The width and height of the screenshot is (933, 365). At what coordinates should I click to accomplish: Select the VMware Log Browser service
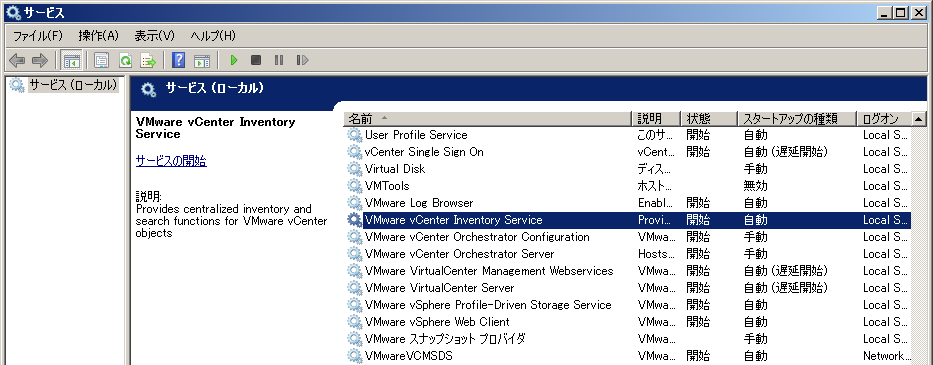(627, 203)
